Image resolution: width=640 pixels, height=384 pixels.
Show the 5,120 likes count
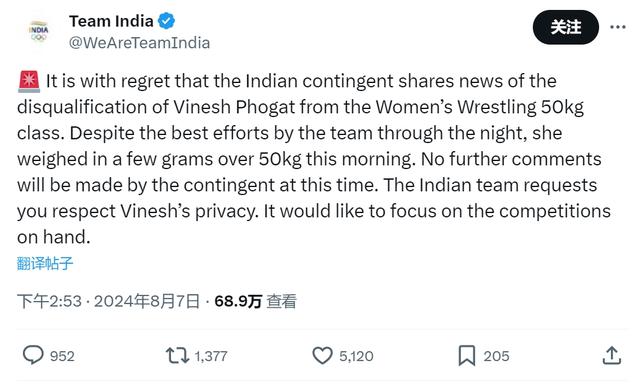coord(356,356)
